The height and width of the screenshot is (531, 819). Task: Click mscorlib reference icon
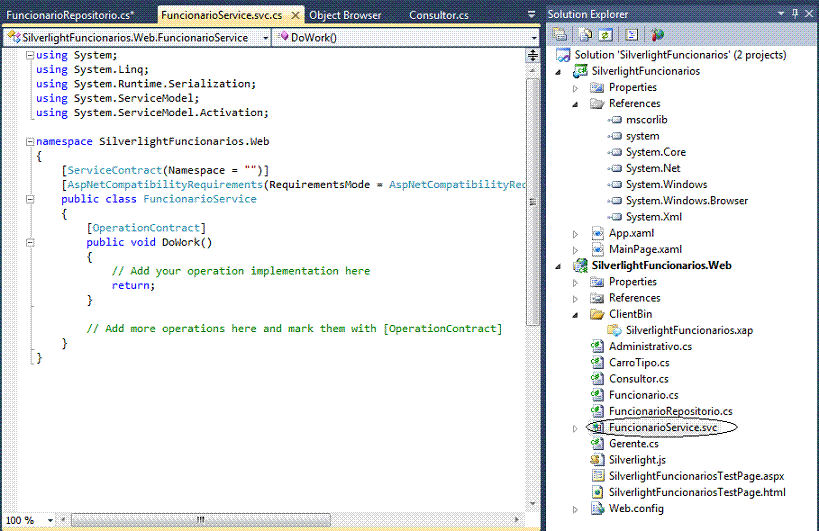tap(615, 120)
